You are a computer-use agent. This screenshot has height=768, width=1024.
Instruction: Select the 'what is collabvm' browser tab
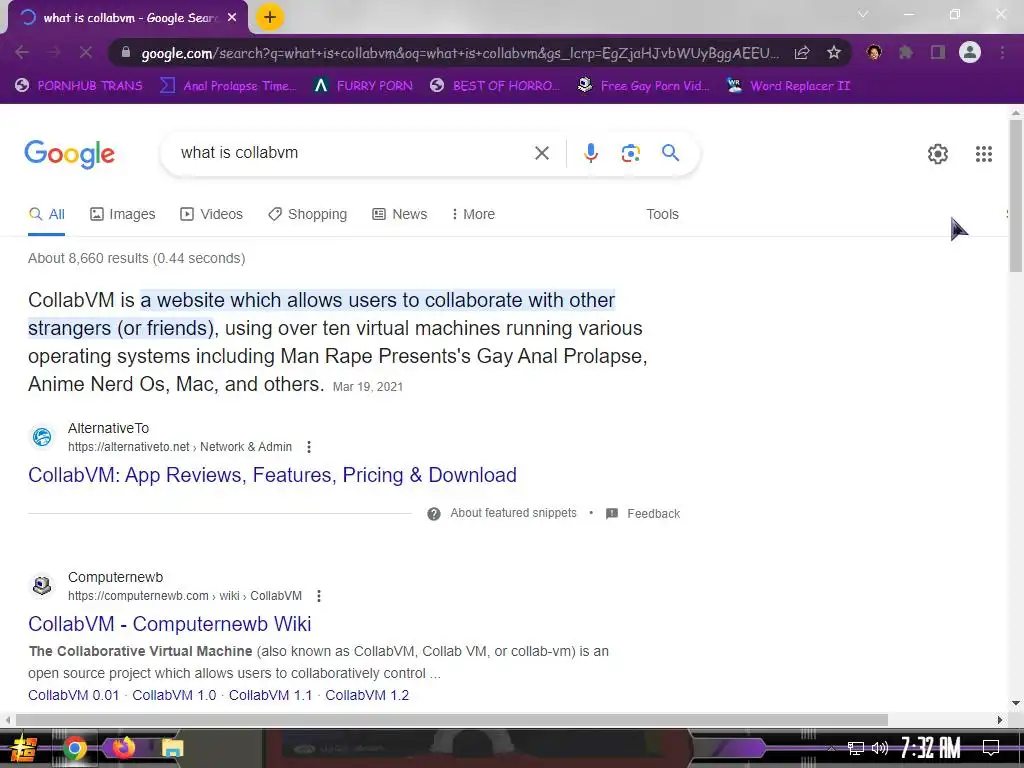coord(129,18)
